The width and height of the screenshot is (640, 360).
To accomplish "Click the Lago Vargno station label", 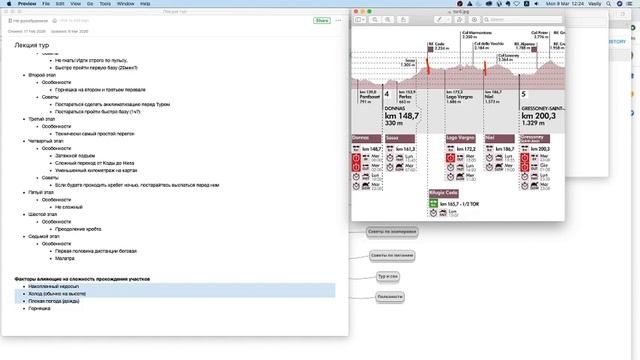I will click(x=460, y=138).
